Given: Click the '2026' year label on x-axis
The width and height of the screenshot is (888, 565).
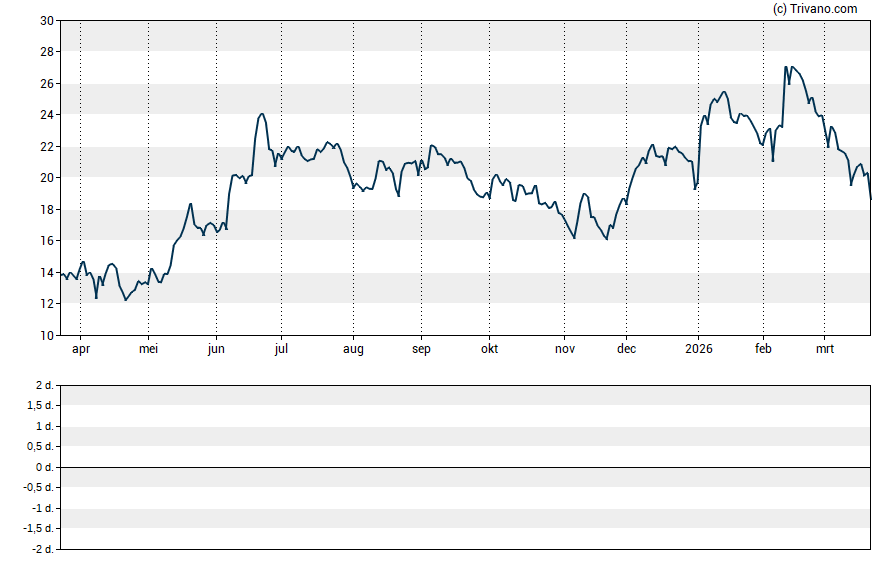Looking at the screenshot, I should [698, 350].
